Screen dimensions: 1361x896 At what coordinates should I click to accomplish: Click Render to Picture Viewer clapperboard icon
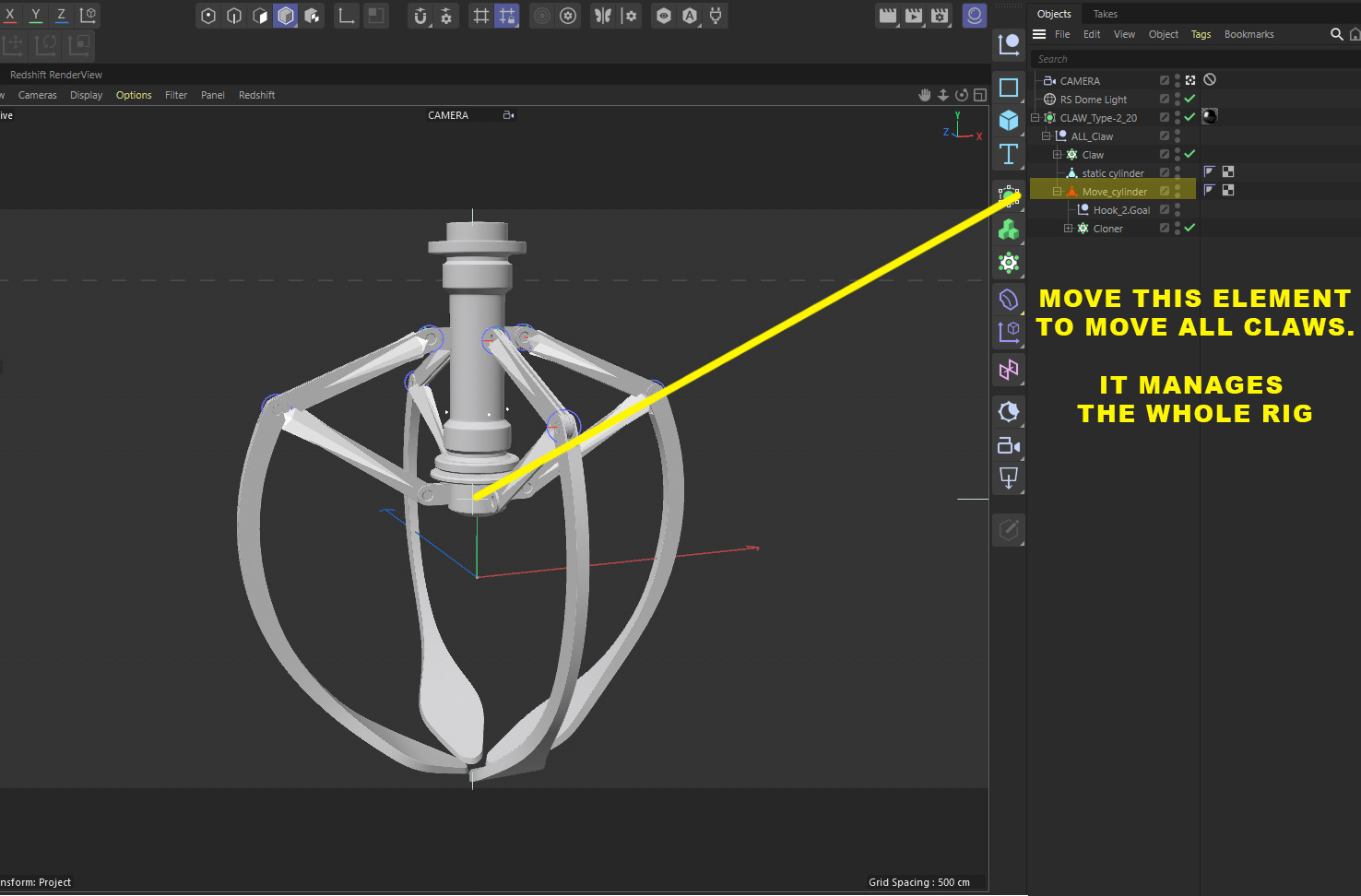click(x=914, y=16)
